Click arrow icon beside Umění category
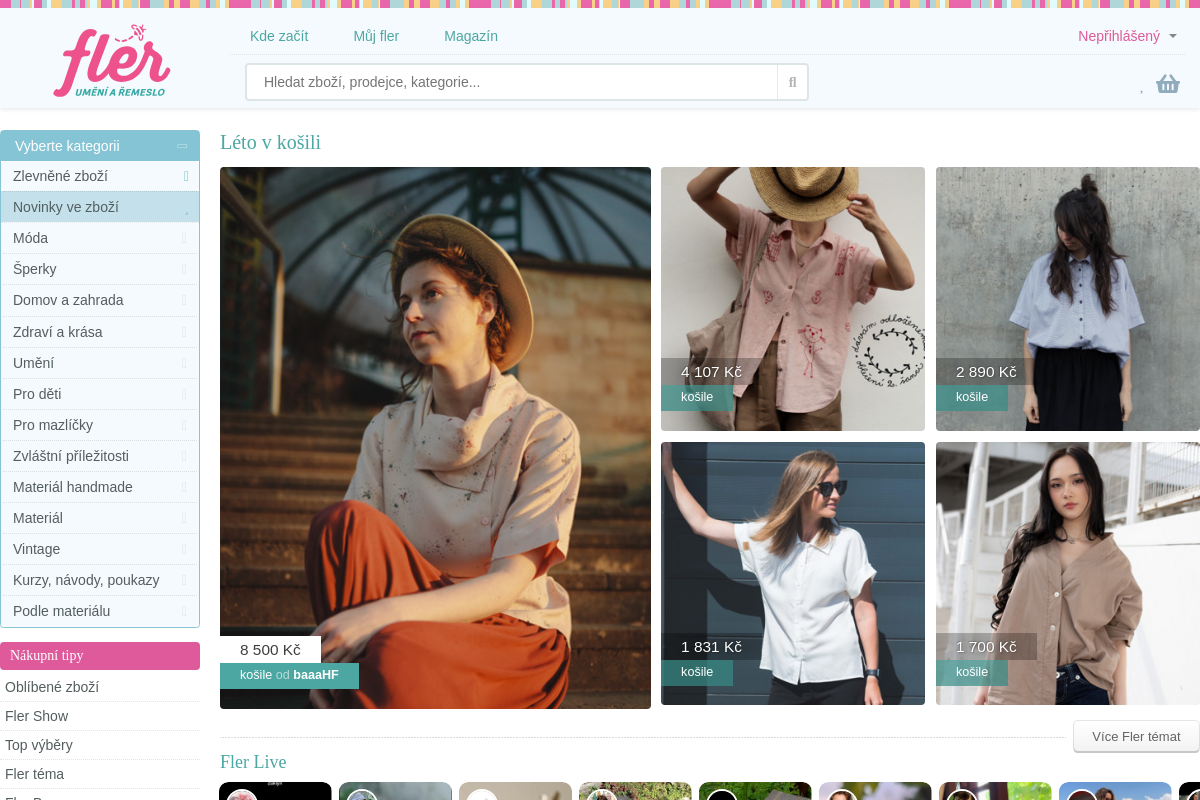The width and height of the screenshot is (1200, 800). point(184,363)
